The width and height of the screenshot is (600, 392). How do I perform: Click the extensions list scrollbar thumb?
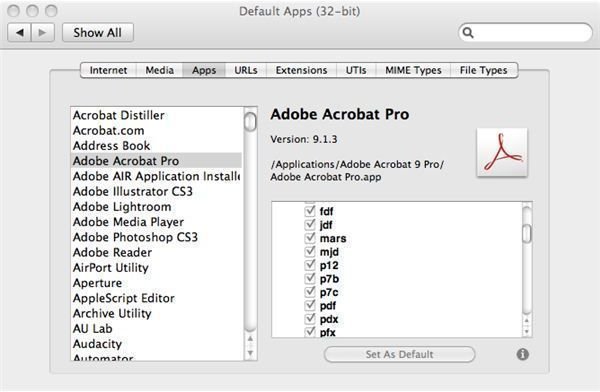pyautogui.click(x=527, y=234)
